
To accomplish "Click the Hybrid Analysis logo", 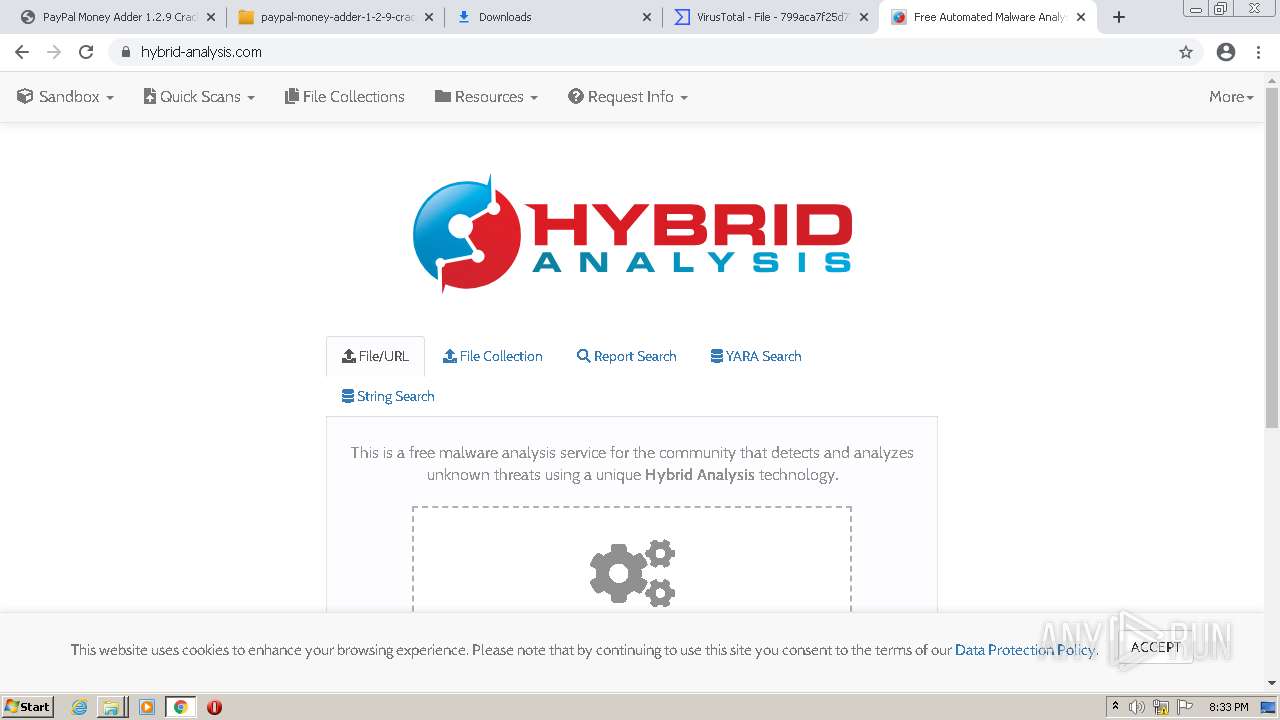I will [x=632, y=235].
